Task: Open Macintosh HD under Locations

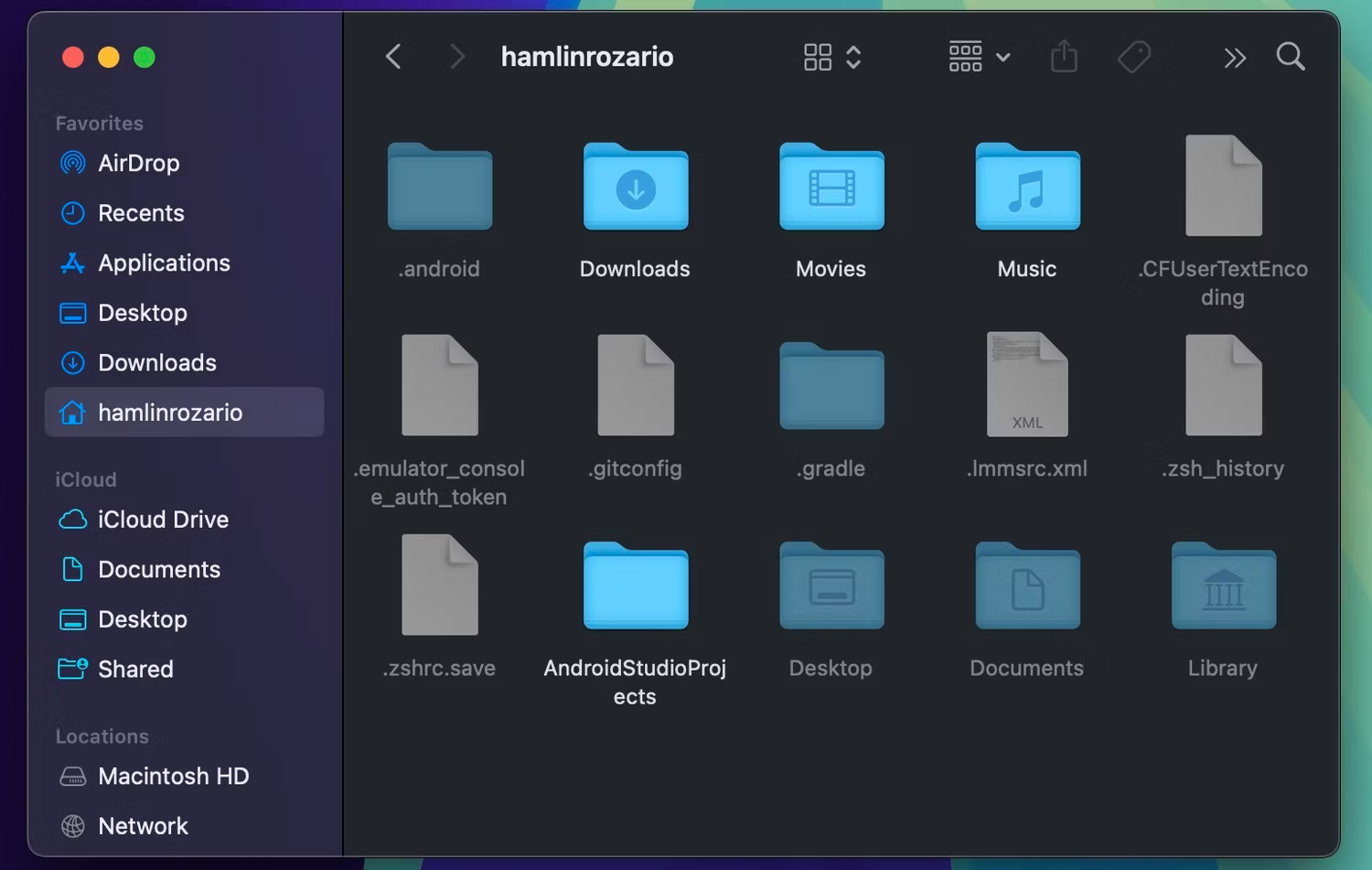Action: pos(174,776)
